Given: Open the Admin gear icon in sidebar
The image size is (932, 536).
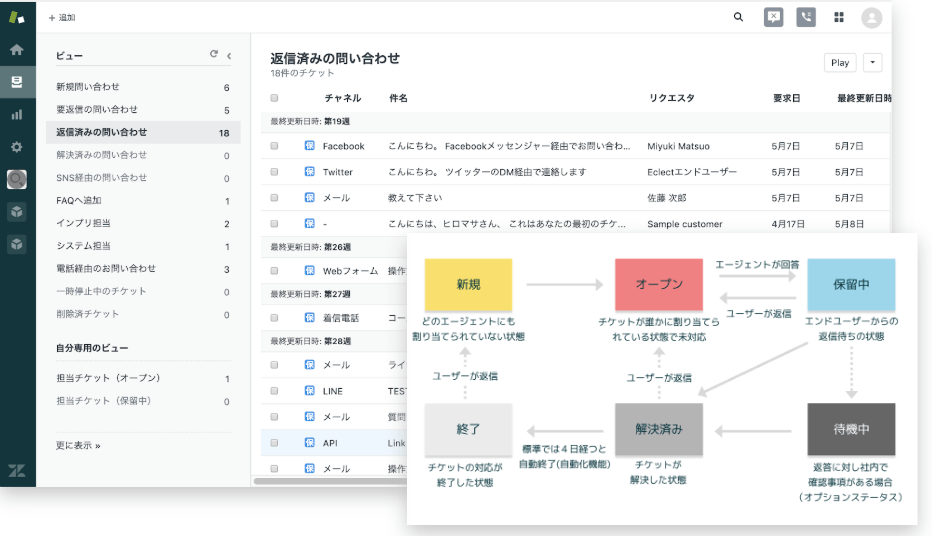Looking at the screenshot, I should coord(17,147).
